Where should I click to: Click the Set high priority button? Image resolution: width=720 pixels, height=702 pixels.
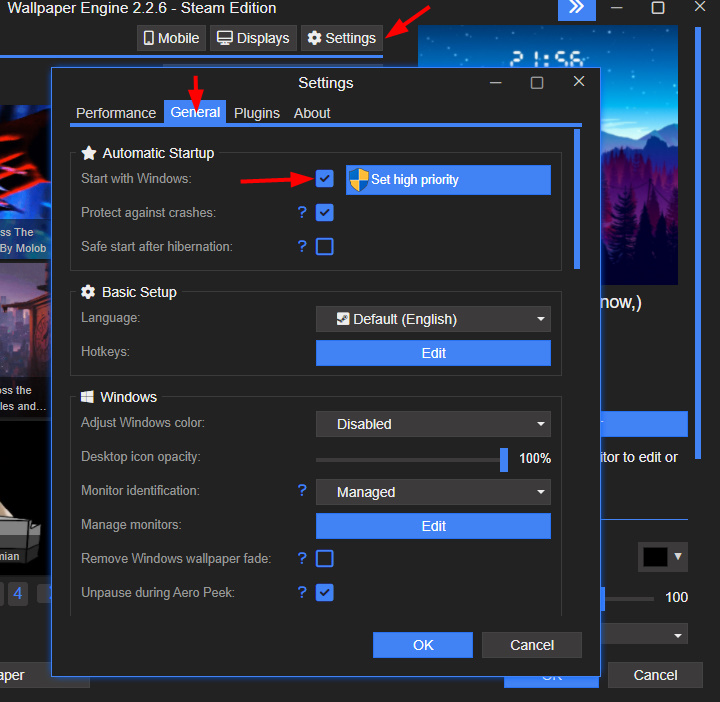[x=448, y=180]
